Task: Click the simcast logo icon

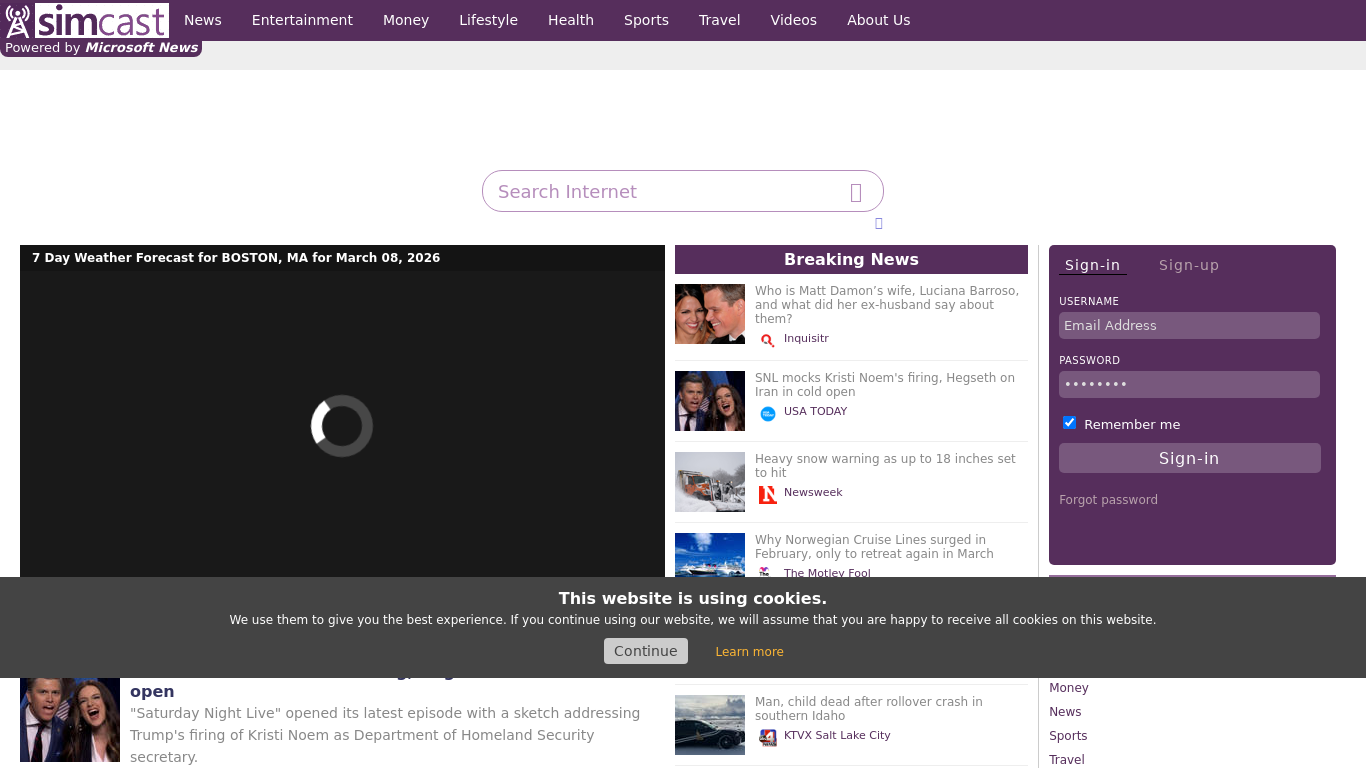Action: [18, 21]
